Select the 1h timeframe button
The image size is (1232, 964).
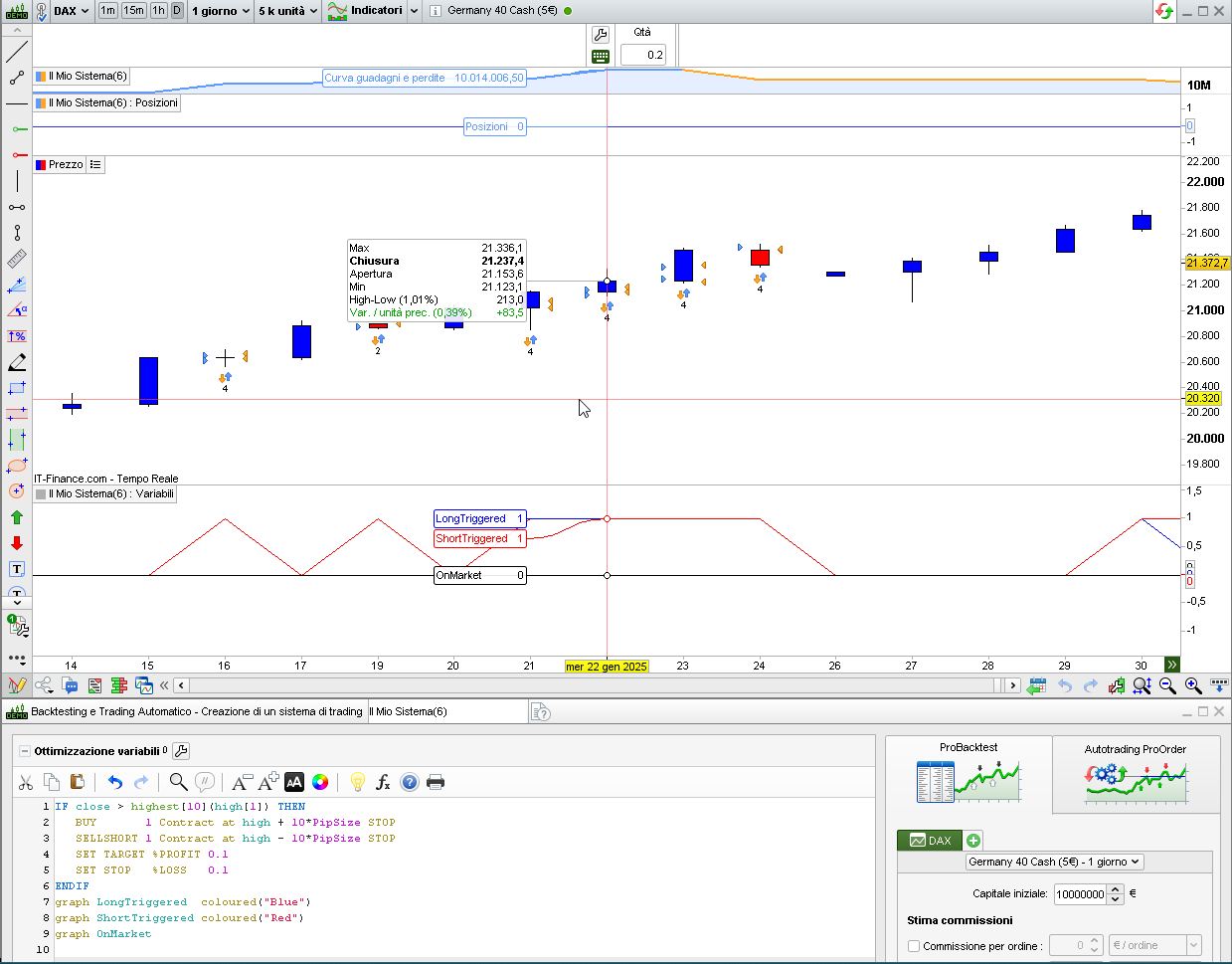coord(158,11)
